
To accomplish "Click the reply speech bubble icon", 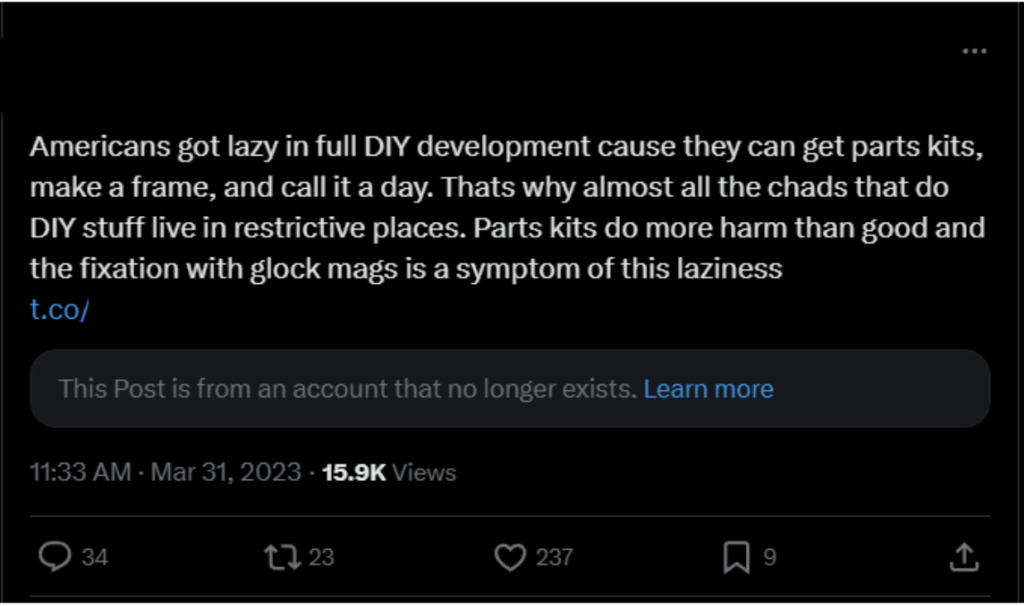I will (53, 557).
